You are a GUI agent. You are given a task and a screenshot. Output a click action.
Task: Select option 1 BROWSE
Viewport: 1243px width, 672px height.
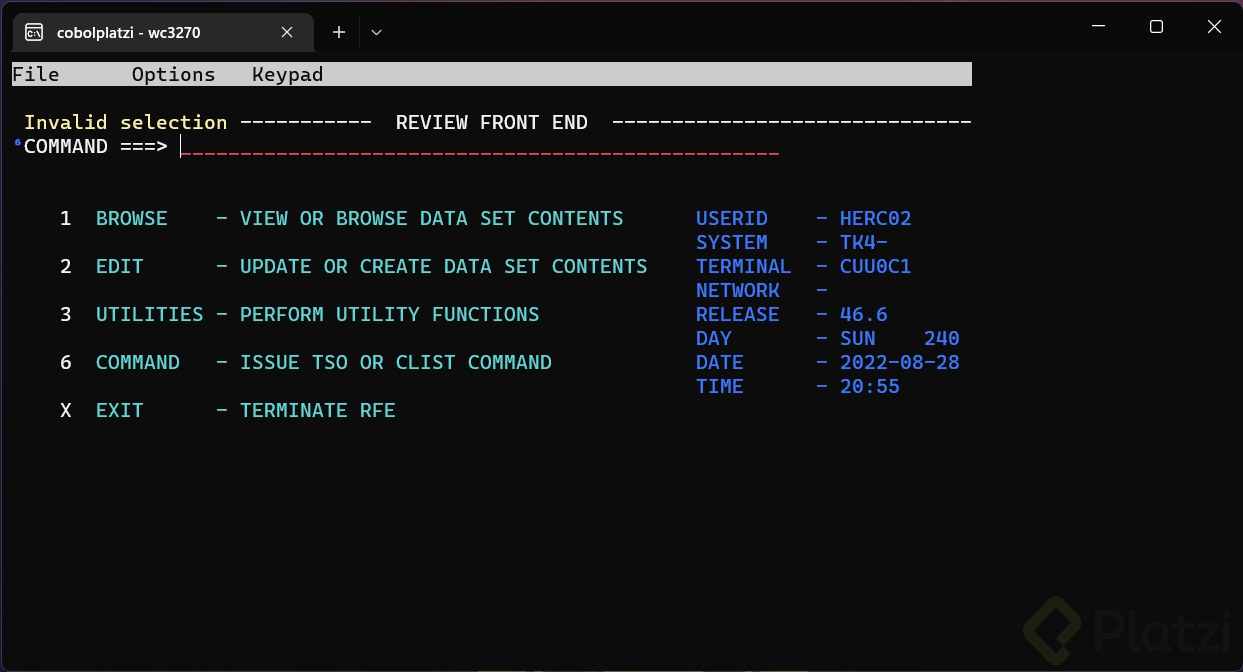tap(131, 218)
